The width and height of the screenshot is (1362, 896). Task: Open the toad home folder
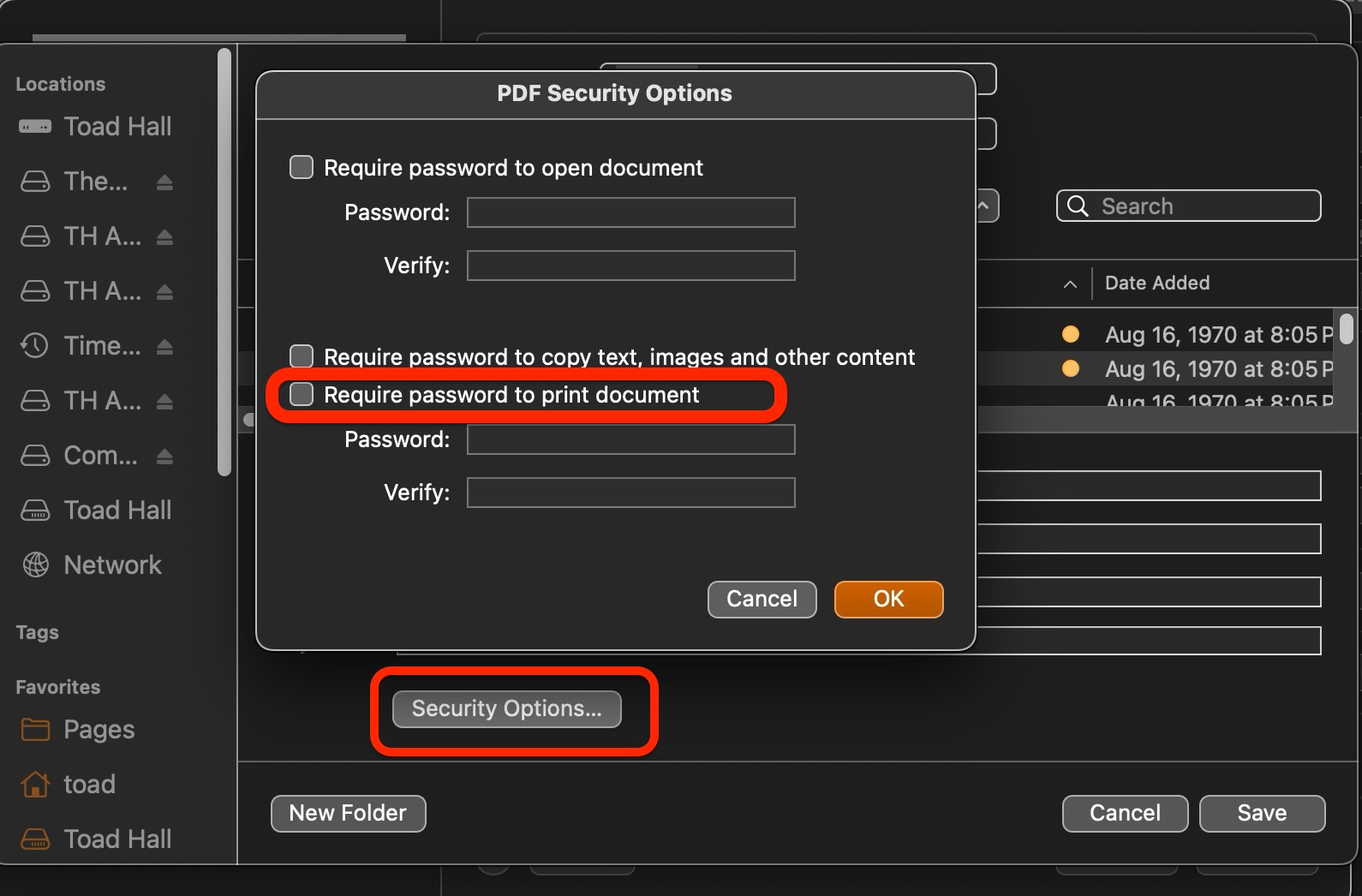coord(89,785)
